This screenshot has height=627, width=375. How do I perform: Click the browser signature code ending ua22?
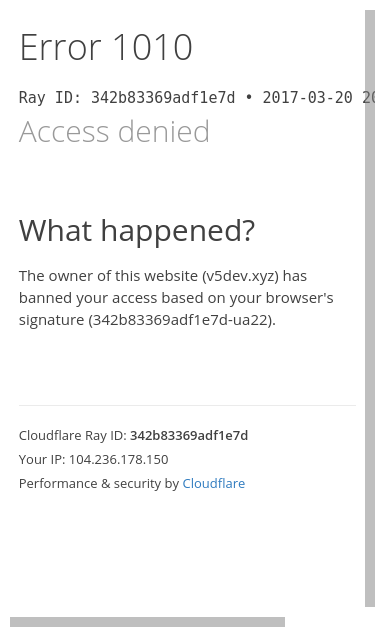tap(182, 320)
